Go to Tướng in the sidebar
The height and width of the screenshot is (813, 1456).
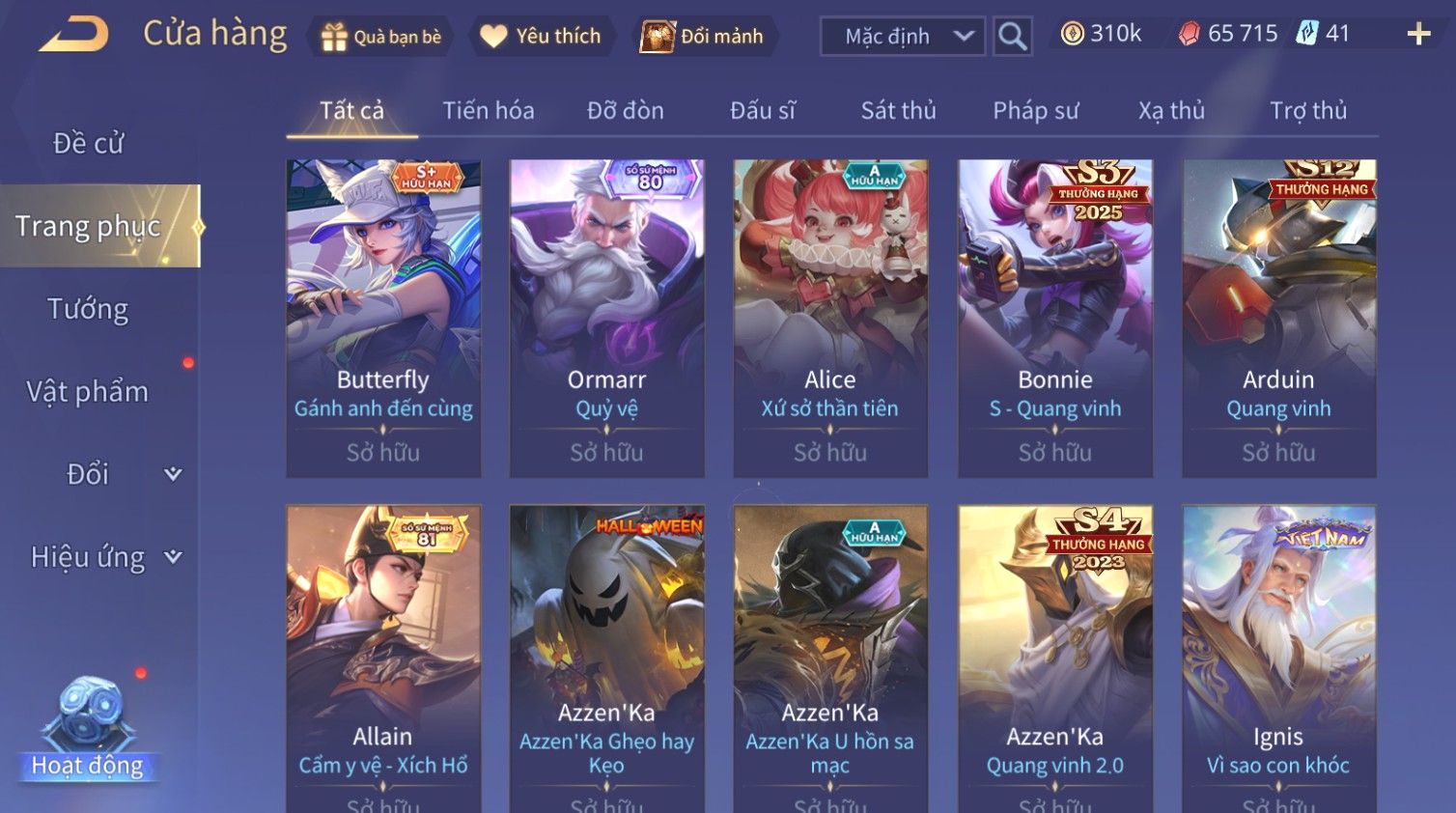[88, 309]
